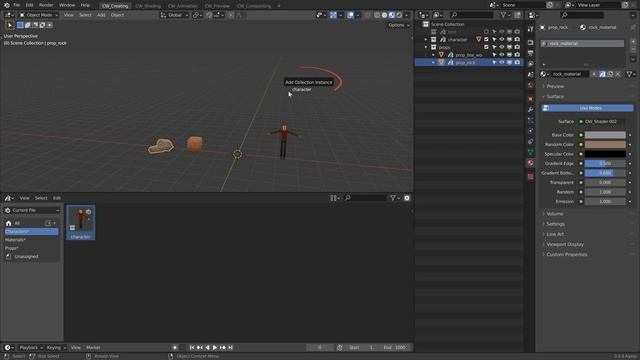Expand the Volume panel
This screenshot has width=640, height=360.
[x=554, y=214]
